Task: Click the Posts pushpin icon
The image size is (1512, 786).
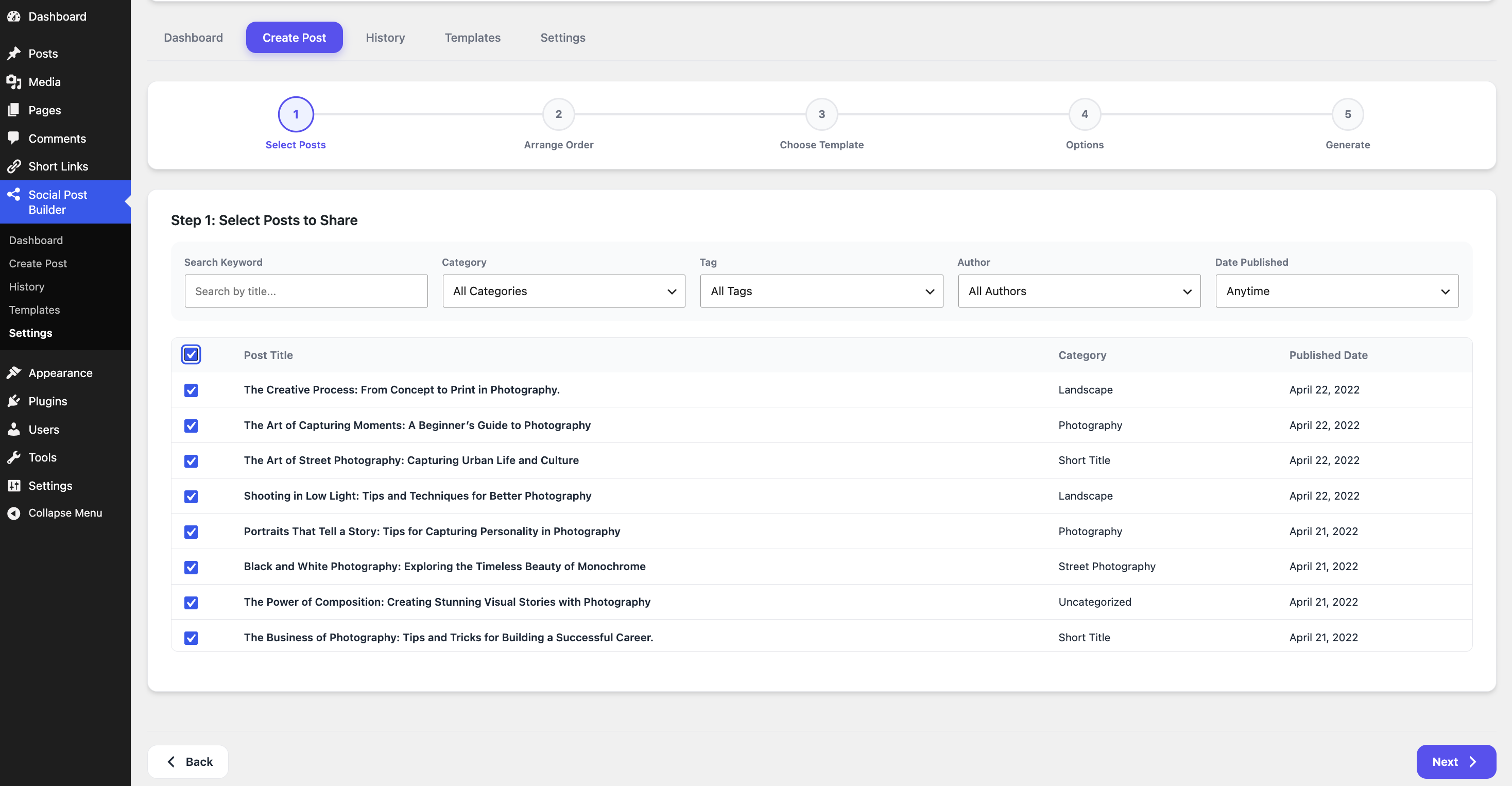Action: 14,54
